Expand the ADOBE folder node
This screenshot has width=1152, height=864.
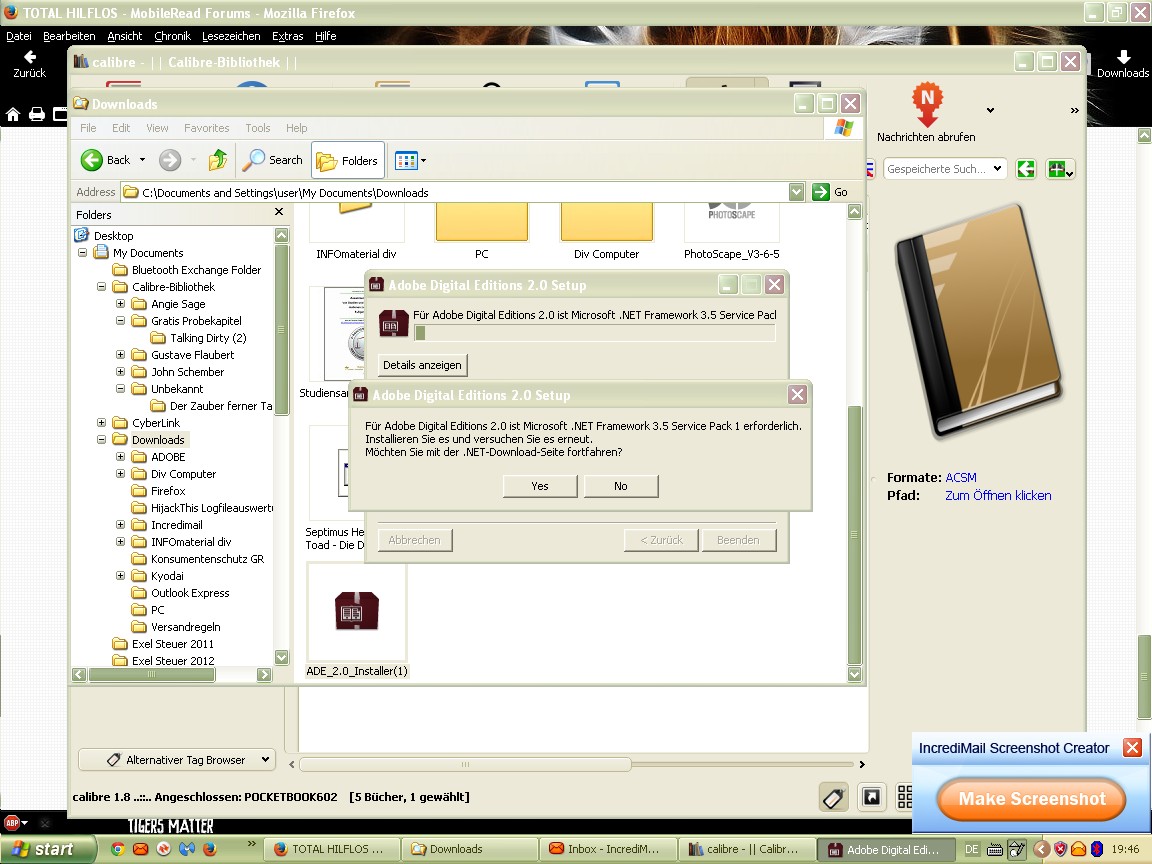(x=120, y=456)
